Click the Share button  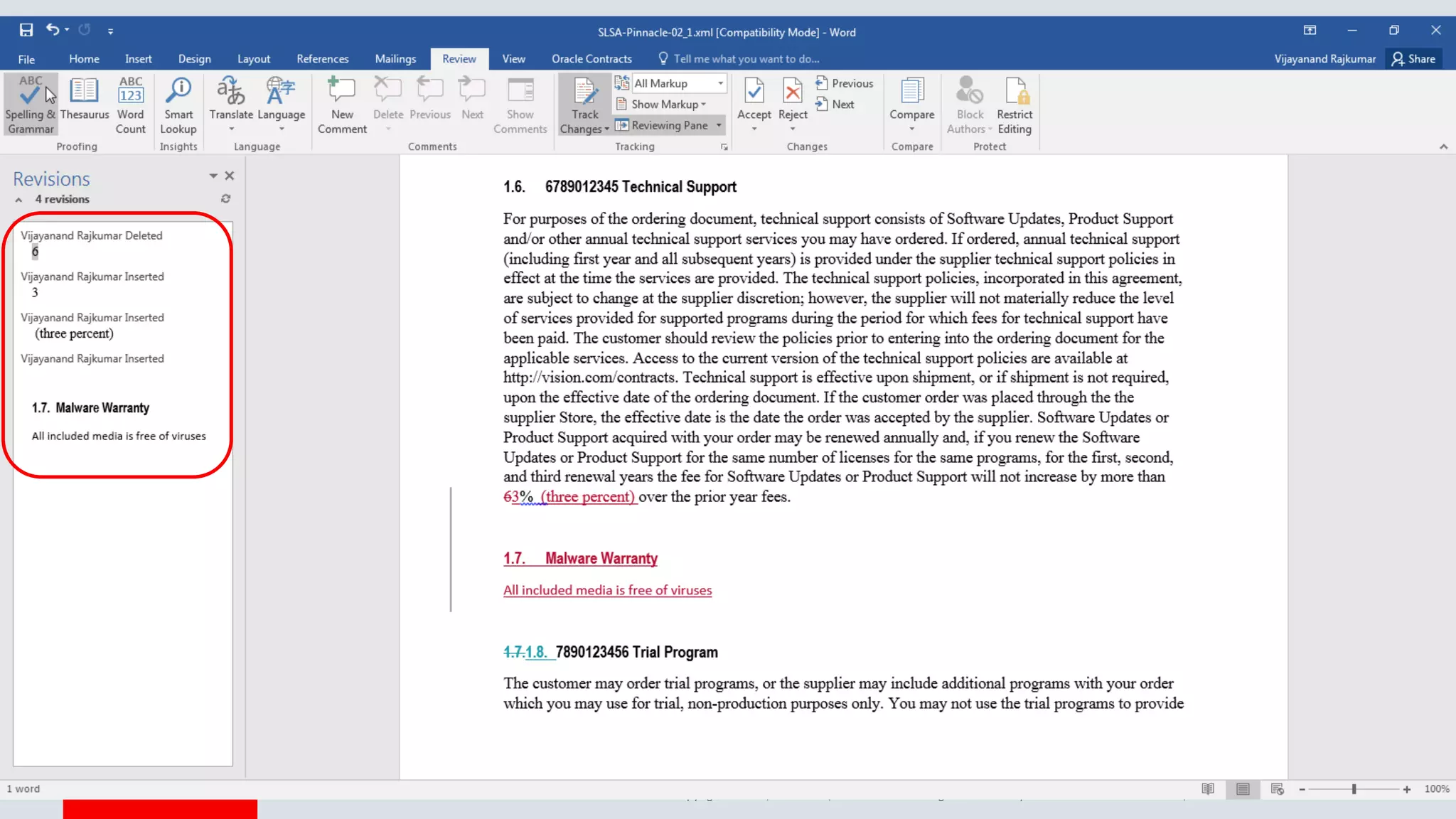(1414, 59)
